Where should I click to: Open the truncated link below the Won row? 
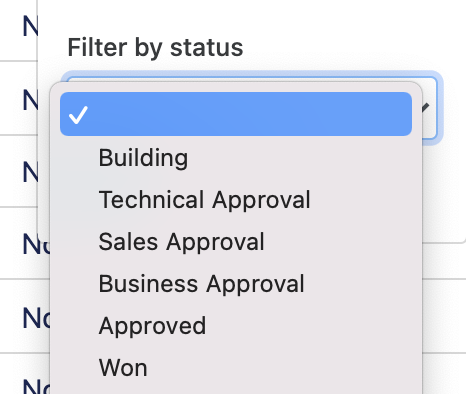pos(36,387)
